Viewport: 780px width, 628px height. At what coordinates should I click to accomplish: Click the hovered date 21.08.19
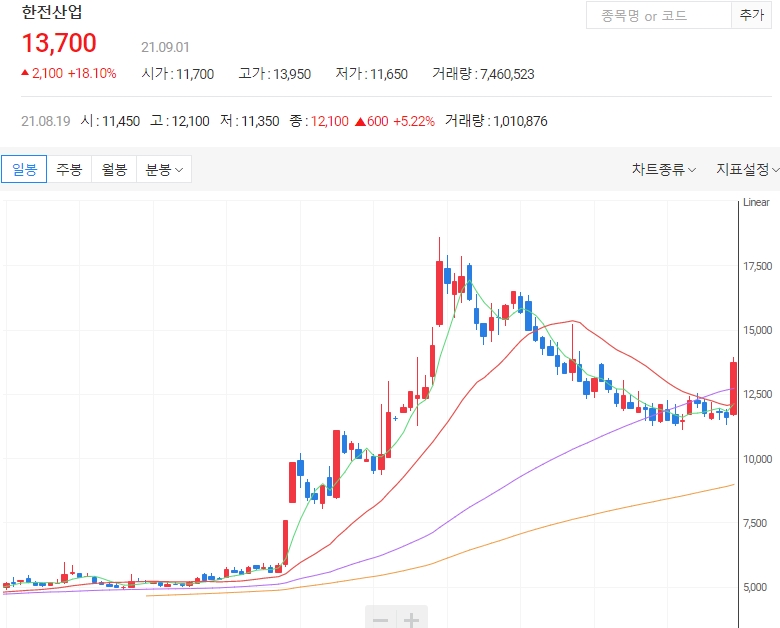46,121
